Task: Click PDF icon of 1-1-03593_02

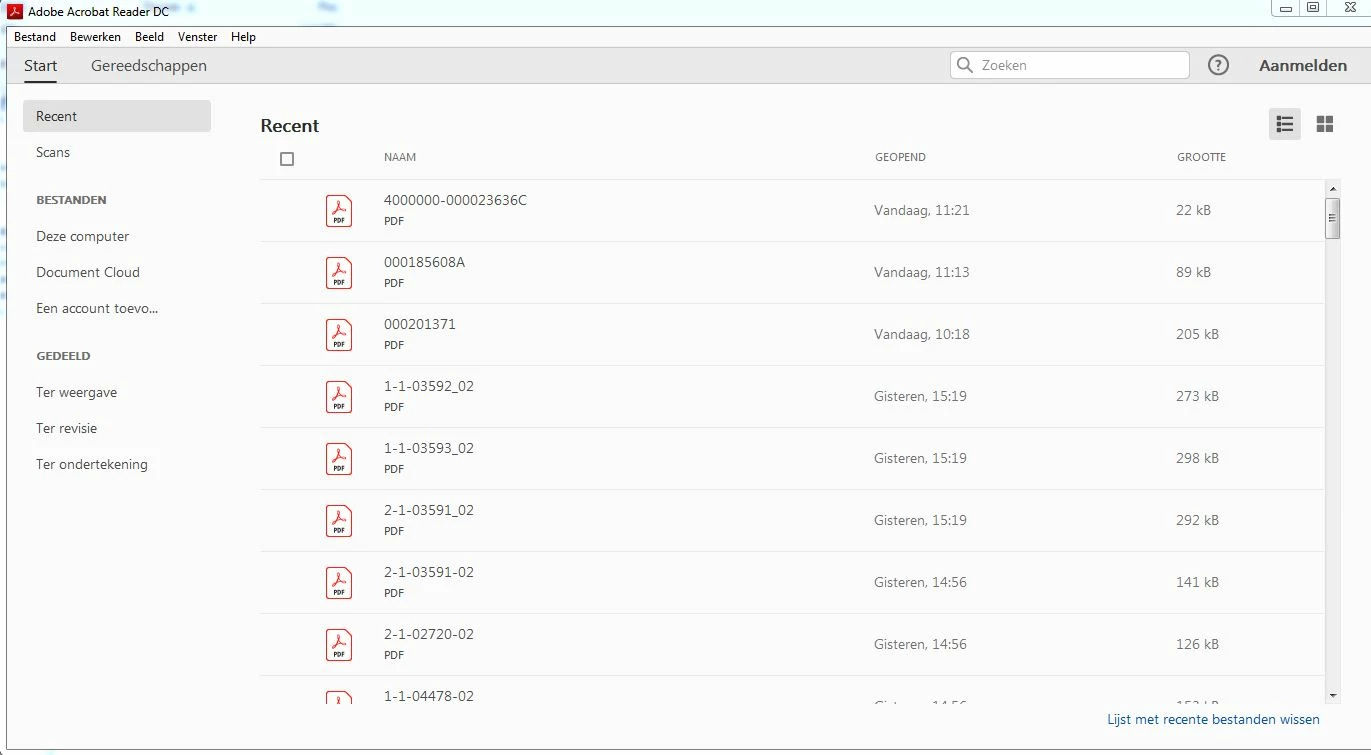Action: tap(339, 459)
